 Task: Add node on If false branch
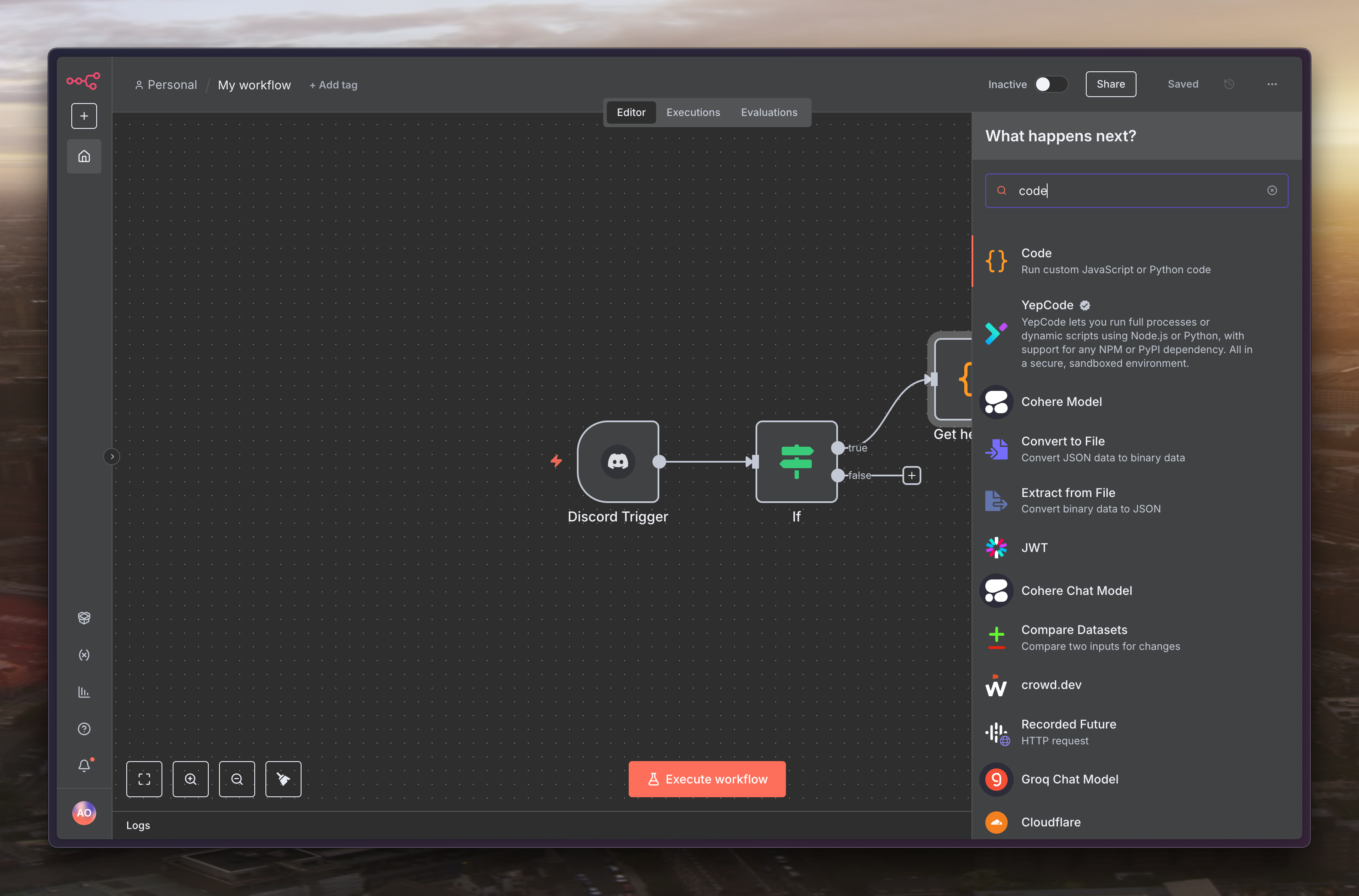(912, 475)
